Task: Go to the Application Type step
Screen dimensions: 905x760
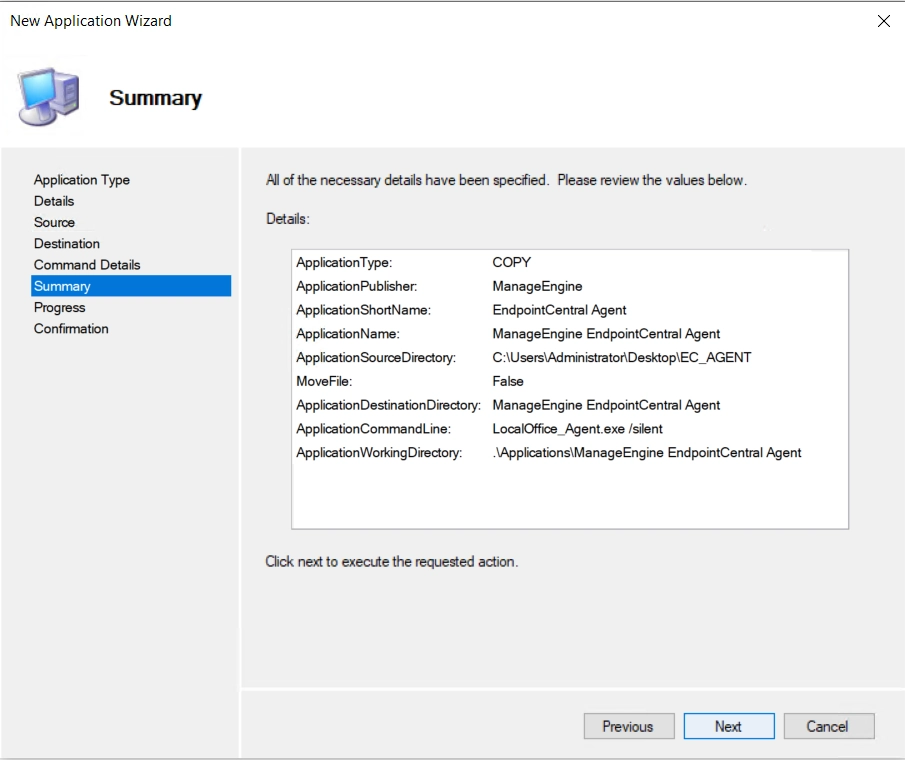Action: coord(81,179)
